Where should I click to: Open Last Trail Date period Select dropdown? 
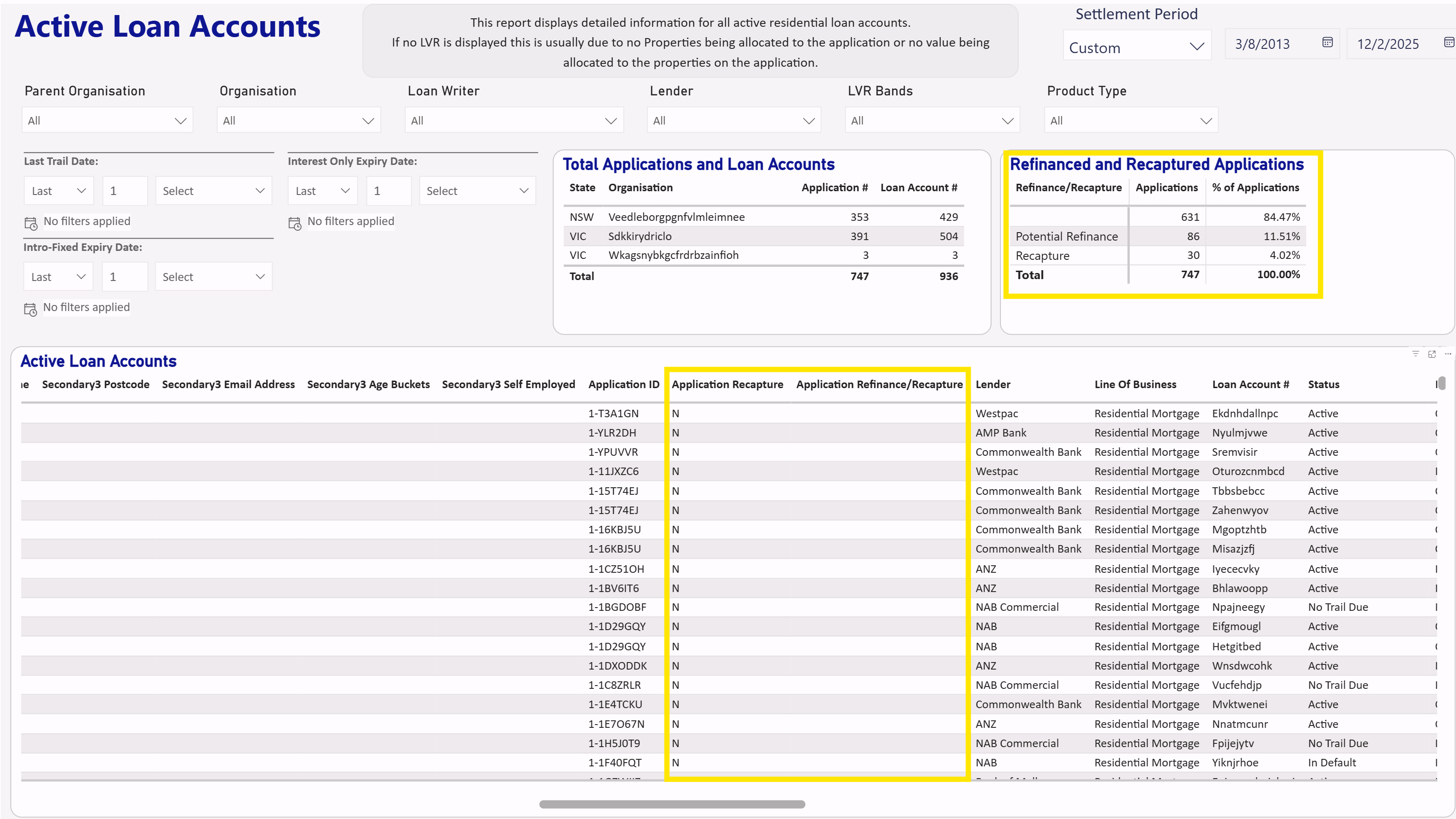point(213,191)
